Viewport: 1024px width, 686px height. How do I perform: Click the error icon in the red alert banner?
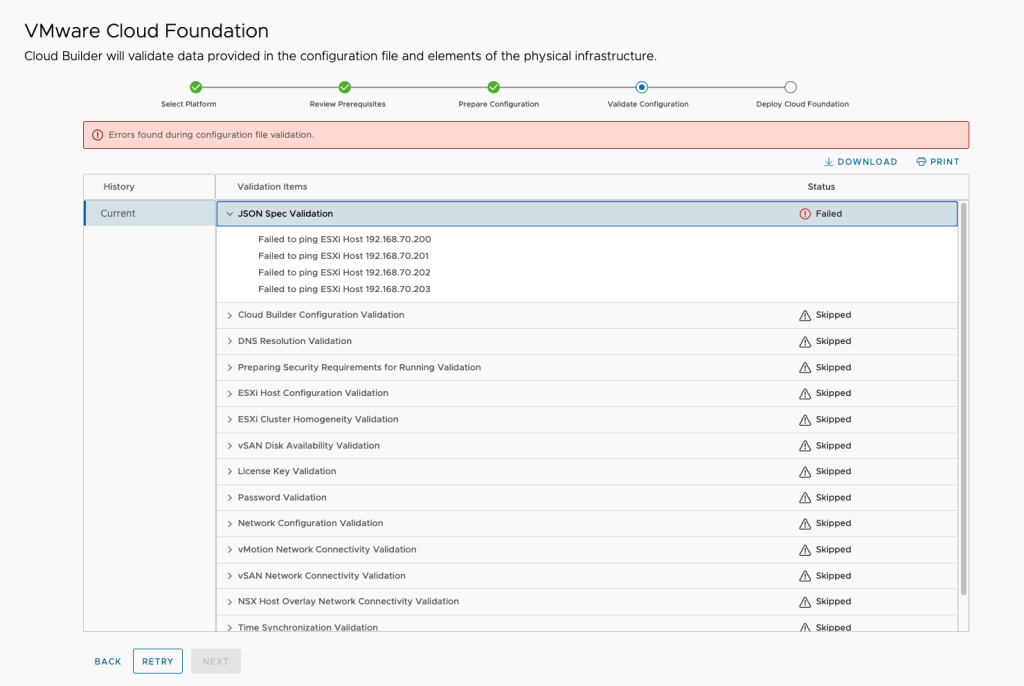[x=97, y=135]
